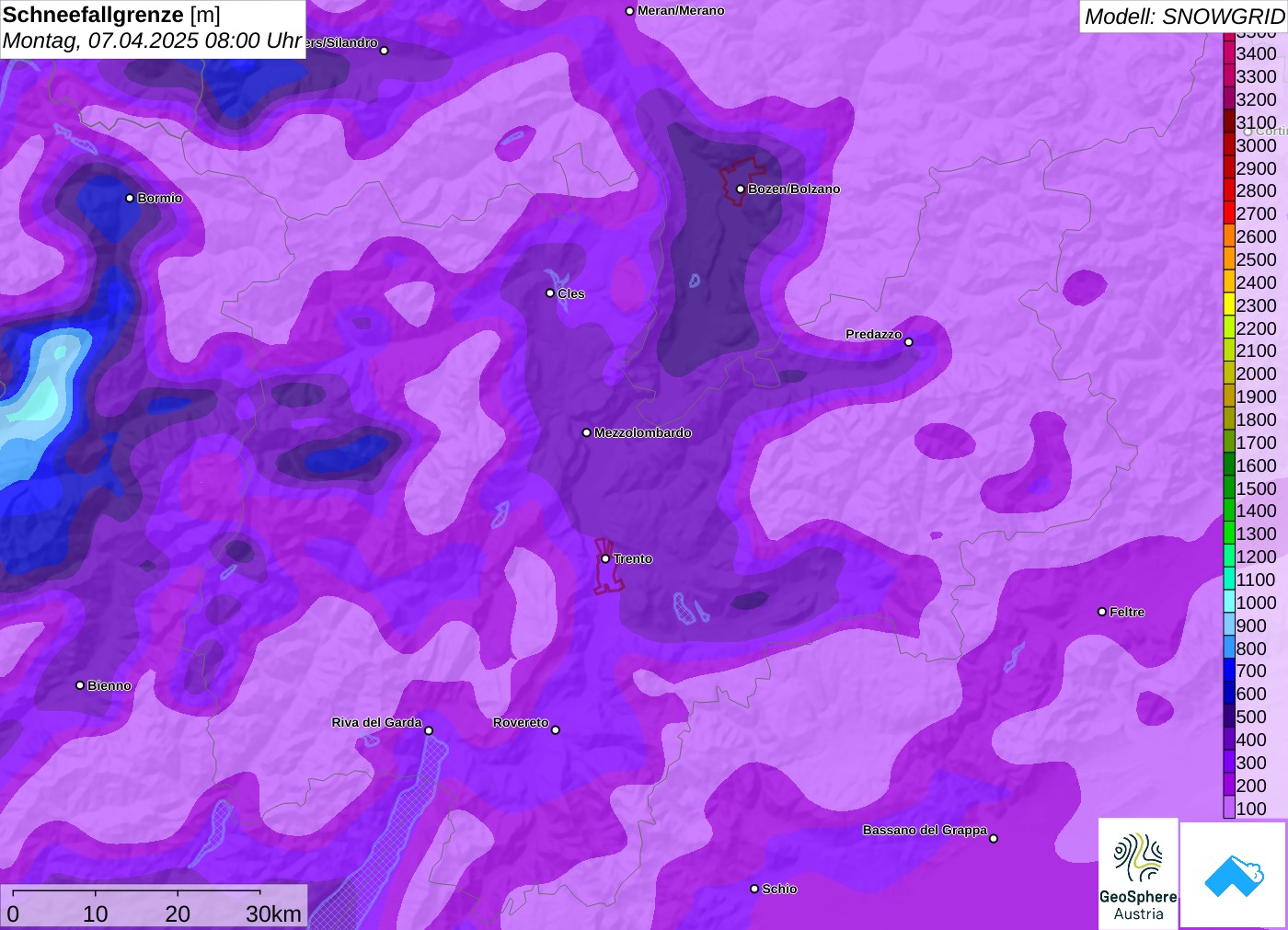Screen dimensions: 1288x930
Task: Click the date Montag, 07.04.2025 08:00 Uhr
Action: point(152,40)
